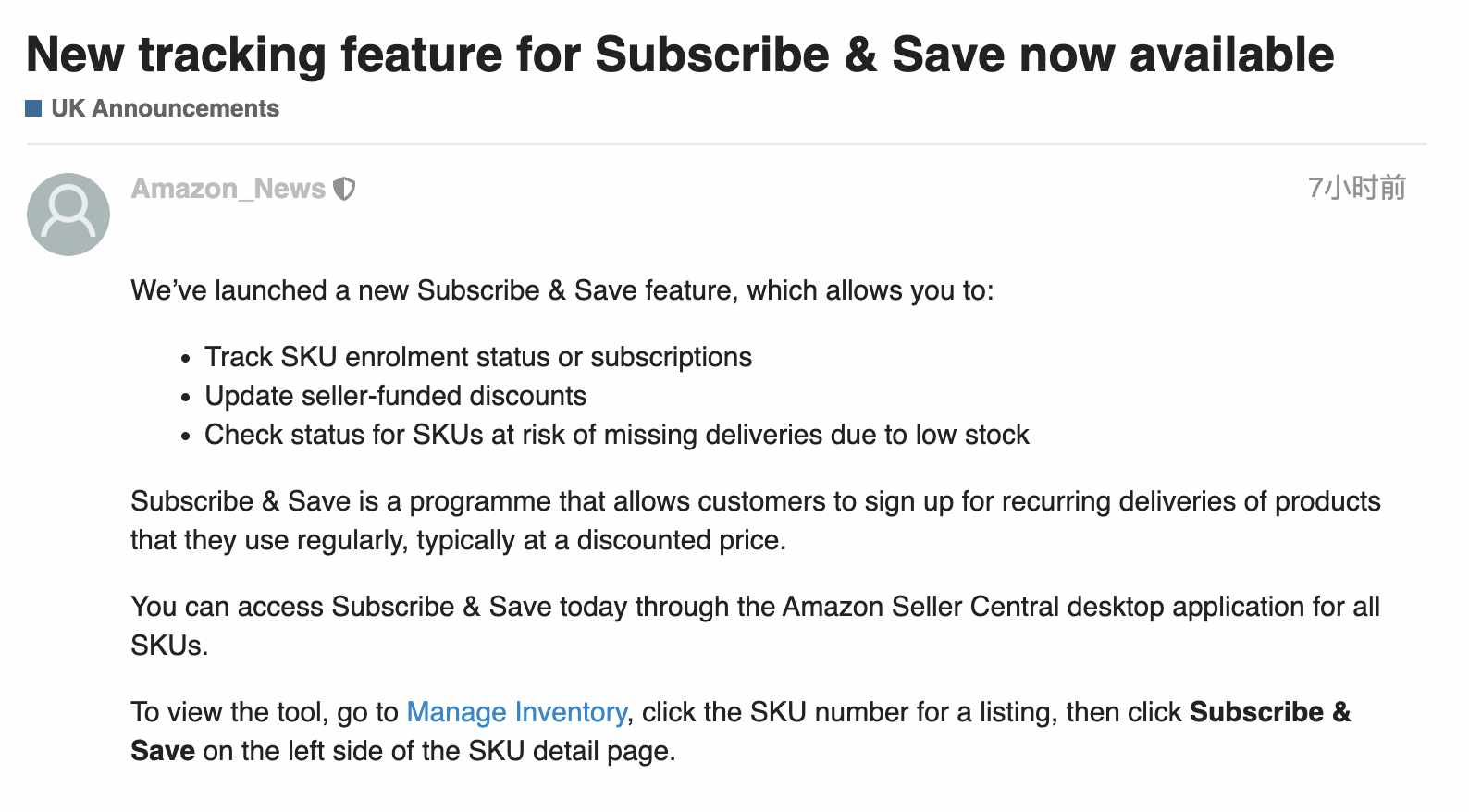Open the Amazon_News user profile name
Screen dimensions: 1469x812
tap(228, 188)
